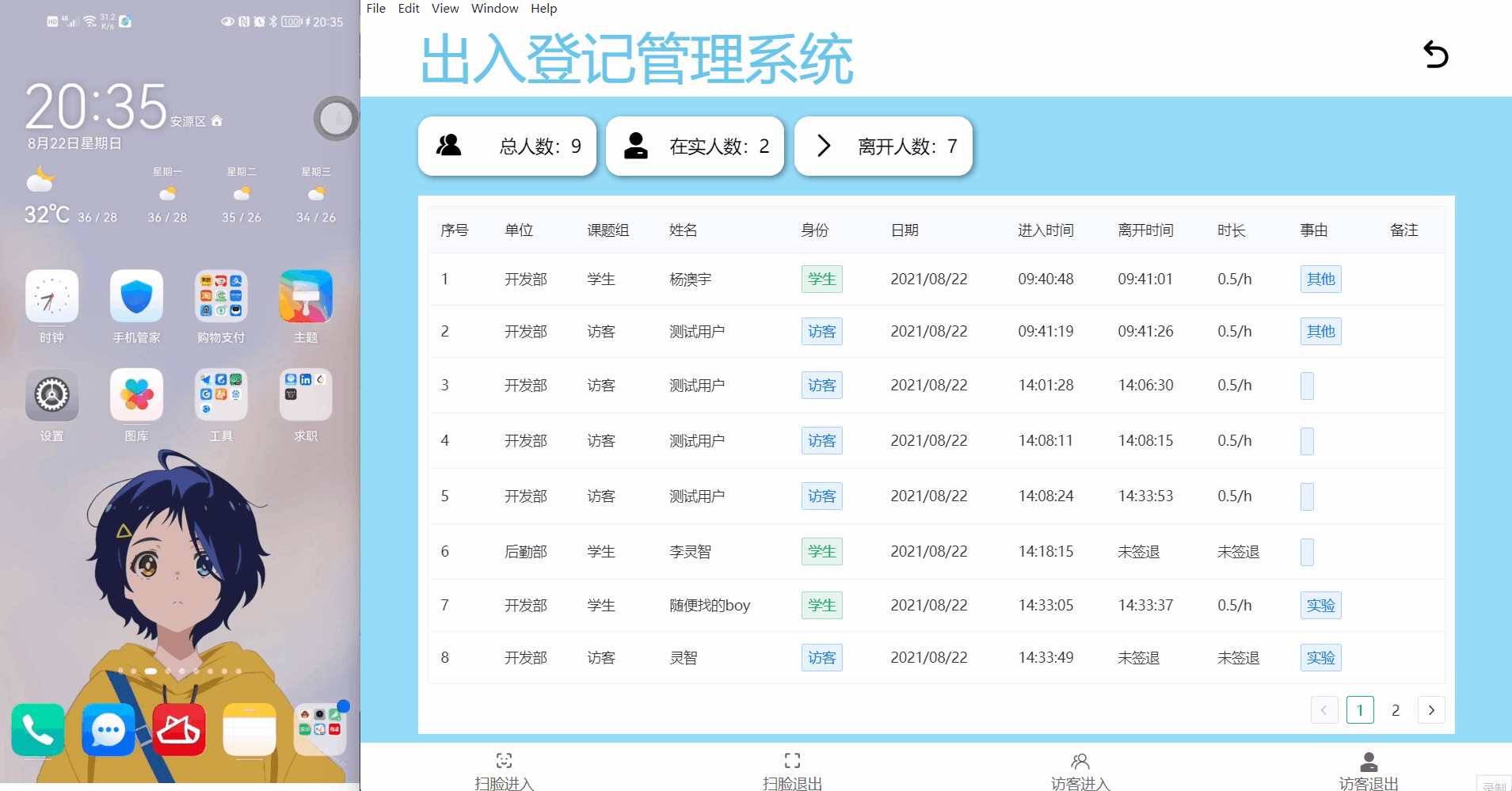1512x791 pixels.
Task: Click 学生 tag in 杨澳宇 row
Action: click(x=821, y=279)
